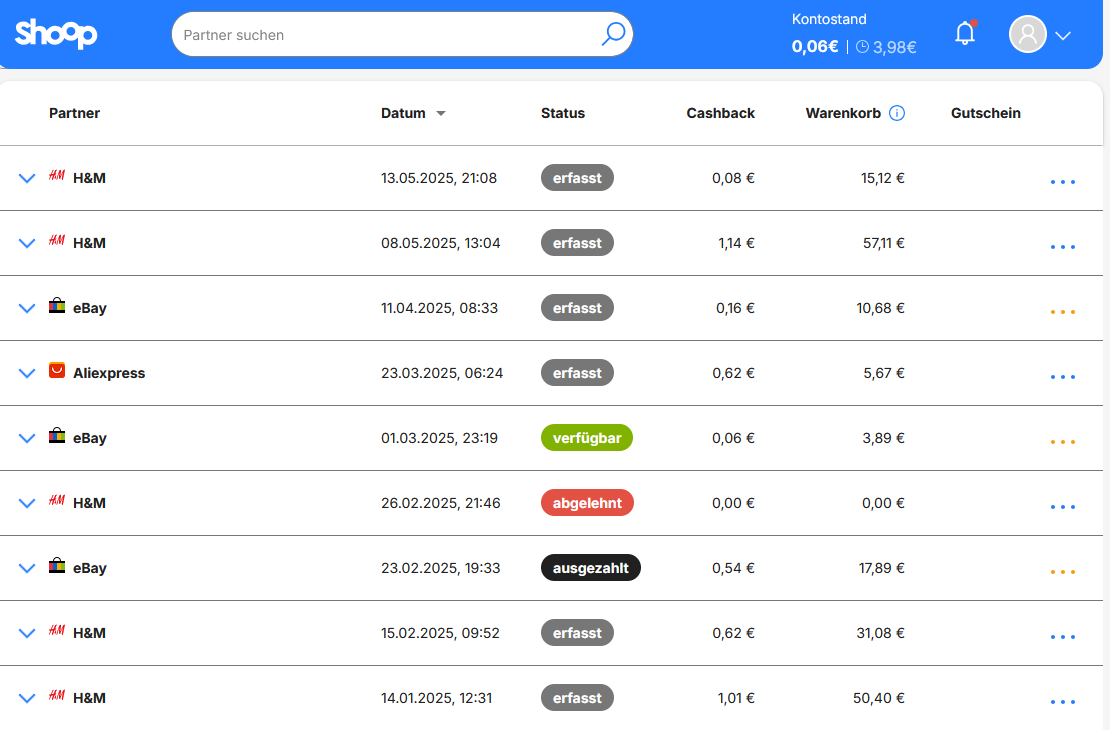Expand the eBay row dated 23.02.2025
1110x730 pixels.
[x=27, y=569]
